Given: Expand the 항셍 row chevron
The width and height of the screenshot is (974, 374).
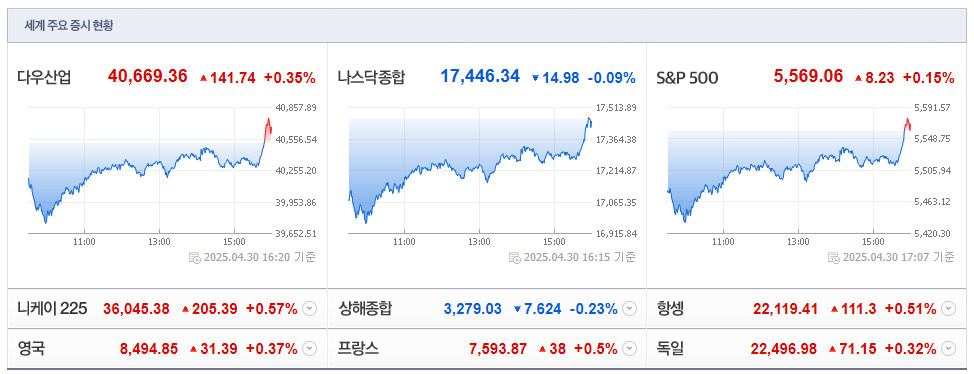Looking at the screenshot, I should tap(948, 309).
